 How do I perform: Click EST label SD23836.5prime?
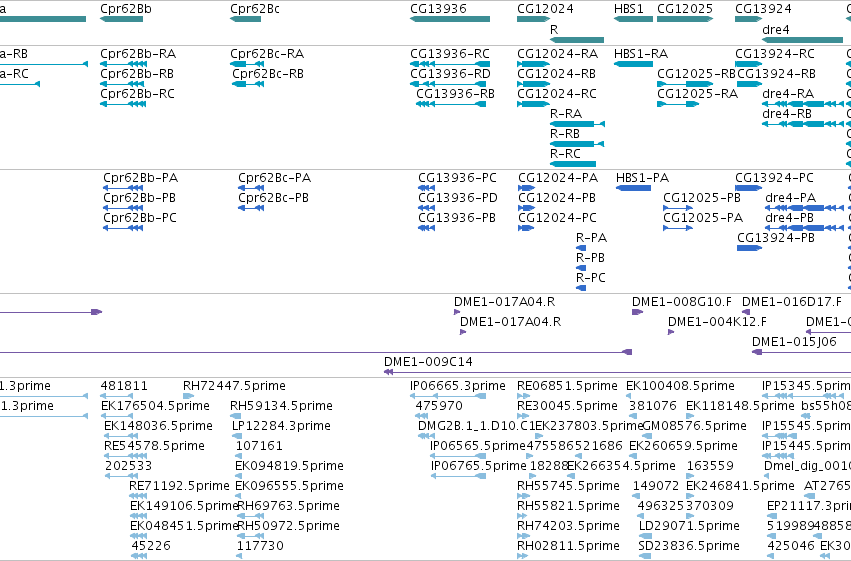pyautogui.click(x=689, y=546)
